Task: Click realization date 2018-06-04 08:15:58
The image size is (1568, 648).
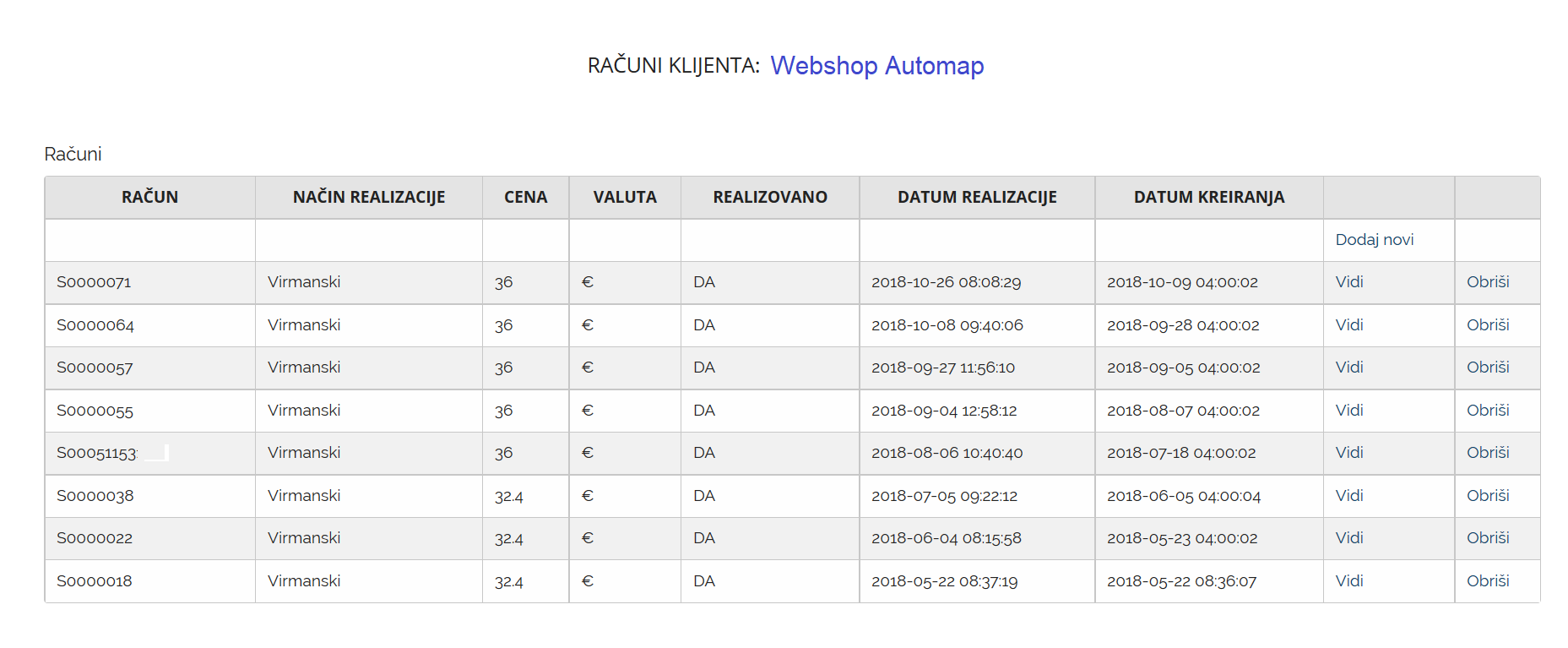Action: pos(947,538)
